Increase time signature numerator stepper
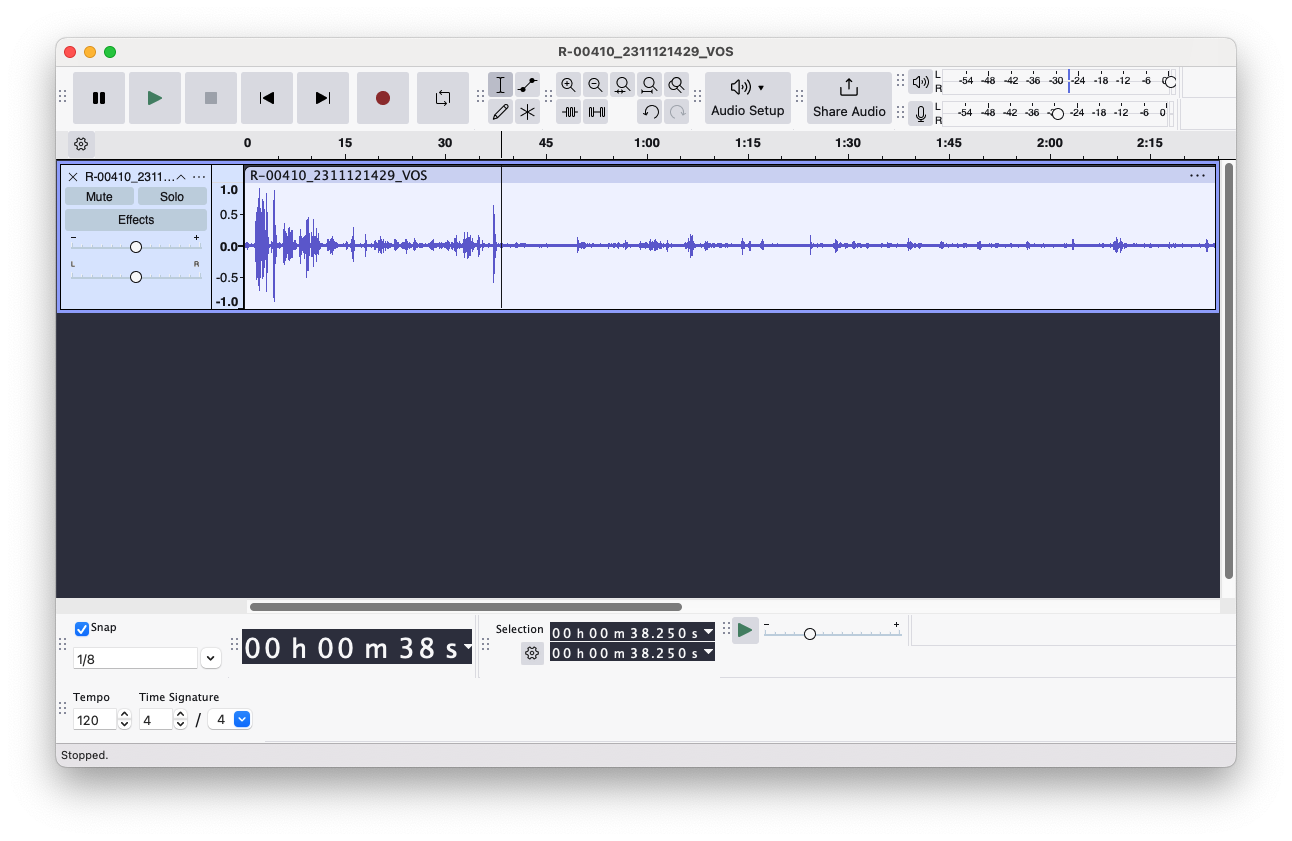The width and height of the screenshot is (1292, 841). [x=181, y=715]
